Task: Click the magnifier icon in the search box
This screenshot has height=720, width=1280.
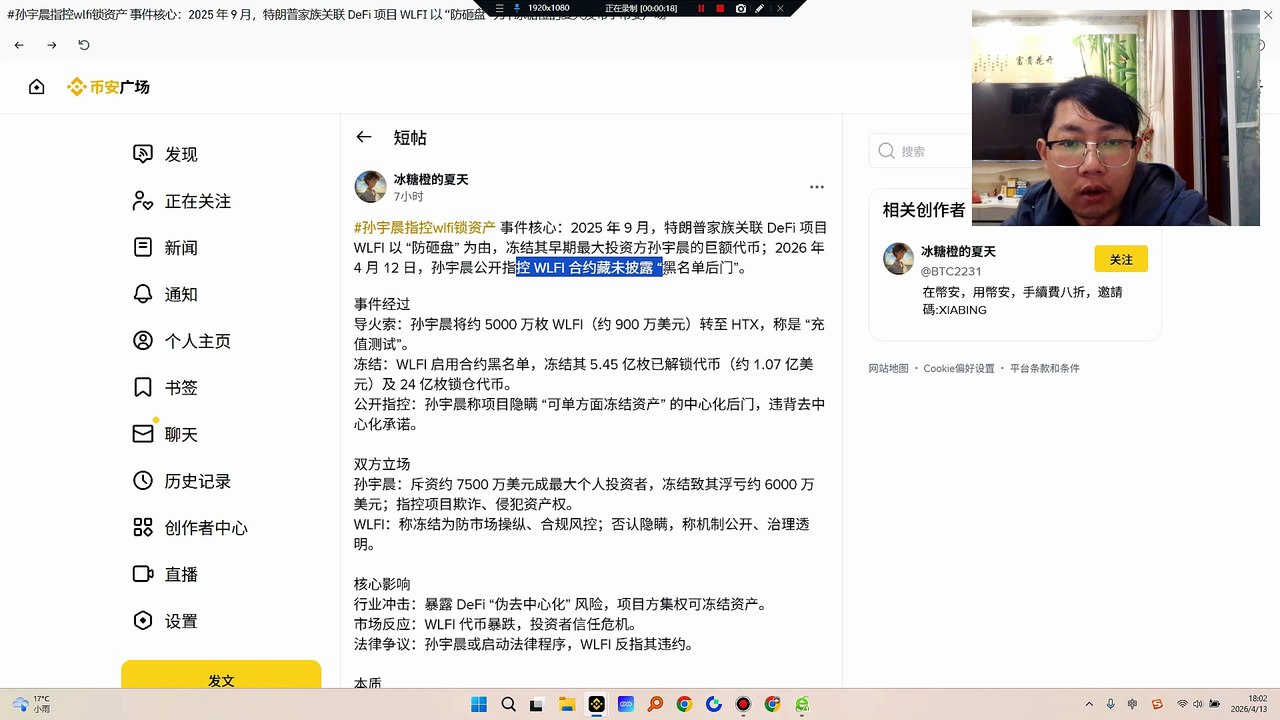Action: 886,151
